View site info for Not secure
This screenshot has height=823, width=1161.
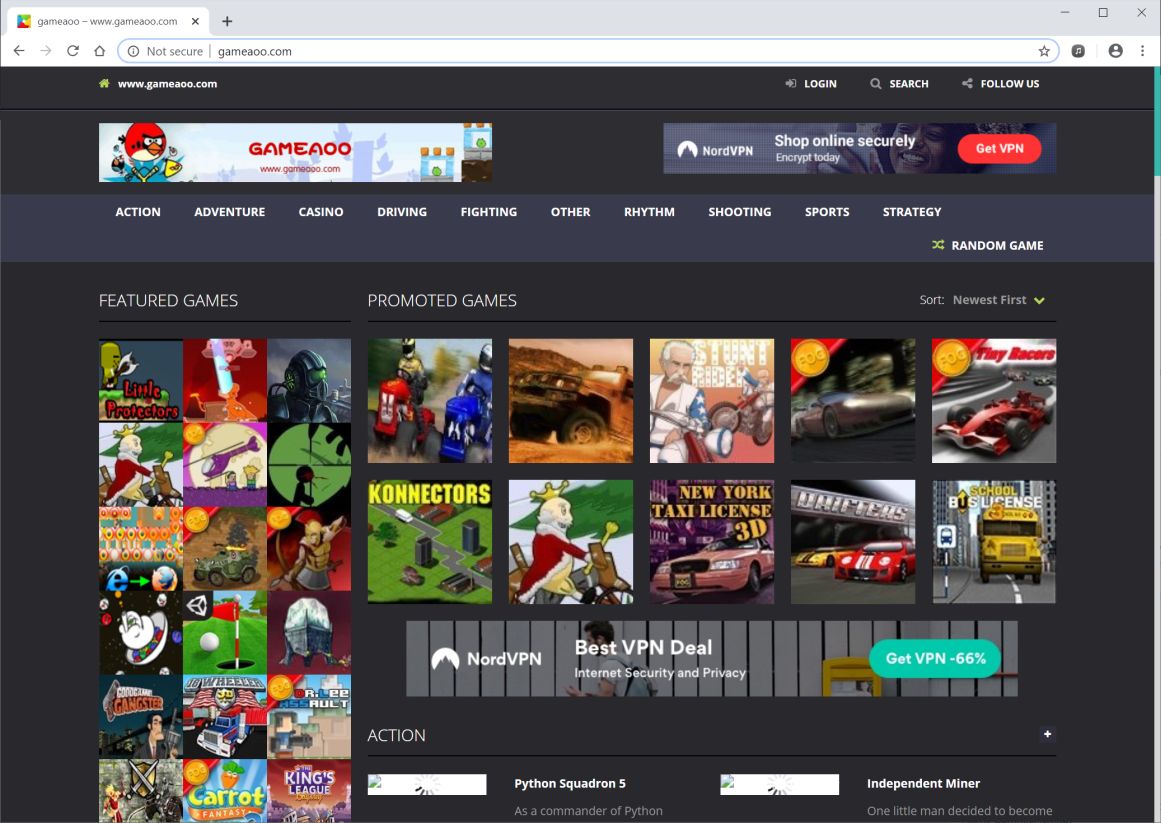(x=165, y=51)
